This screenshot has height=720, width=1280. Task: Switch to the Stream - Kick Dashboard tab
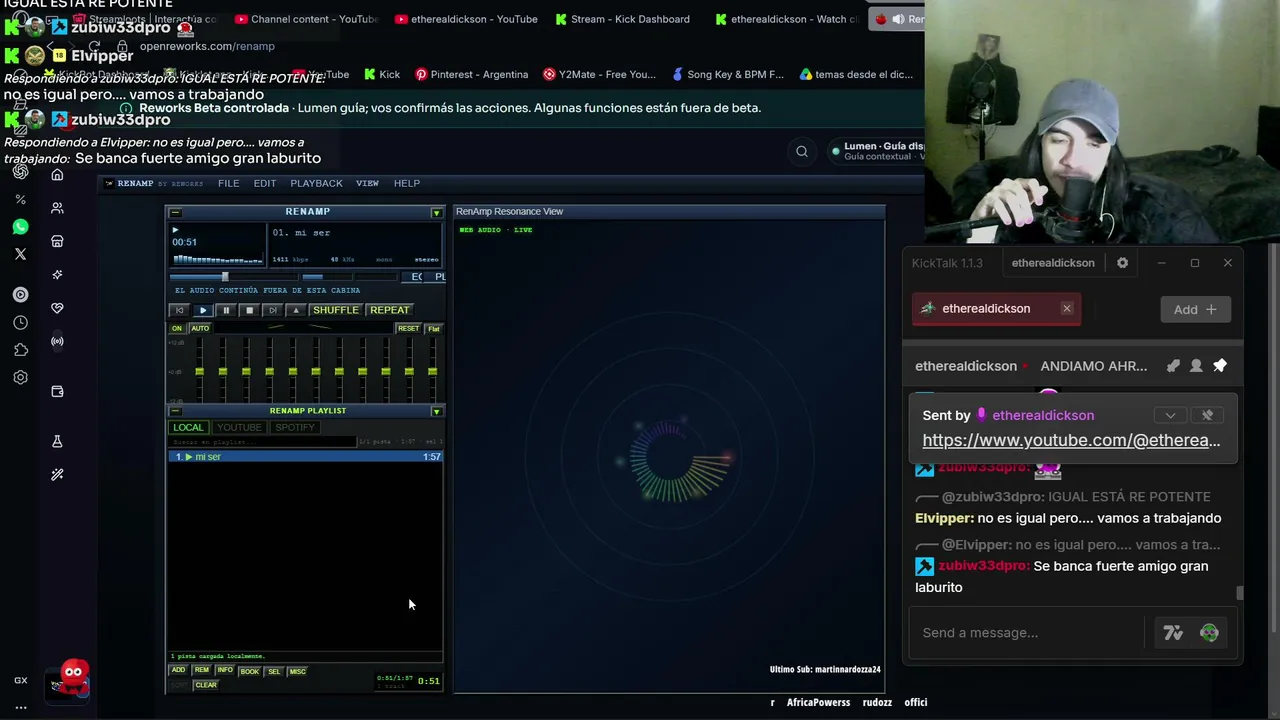622,19
